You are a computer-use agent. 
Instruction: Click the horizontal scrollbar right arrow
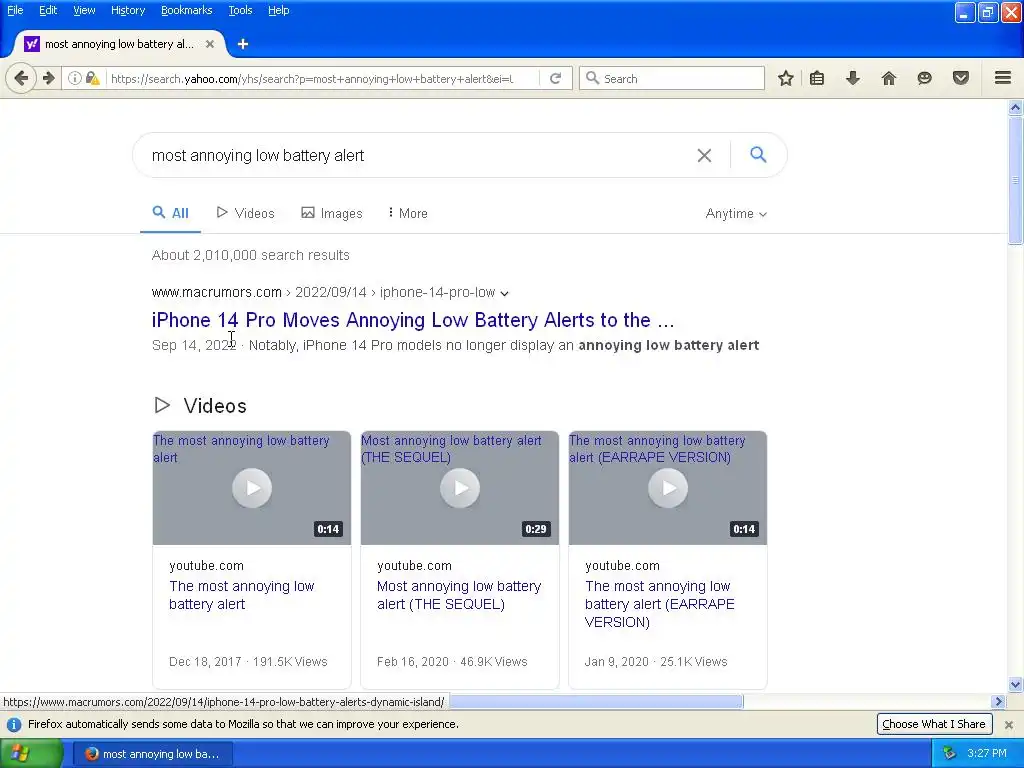coord(998,702)
